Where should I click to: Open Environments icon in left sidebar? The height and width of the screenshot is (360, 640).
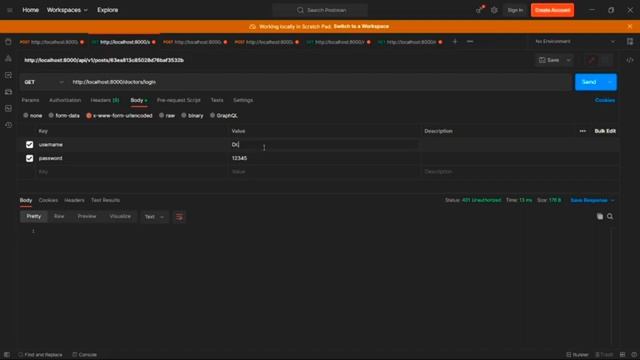[x=8, y=75]
